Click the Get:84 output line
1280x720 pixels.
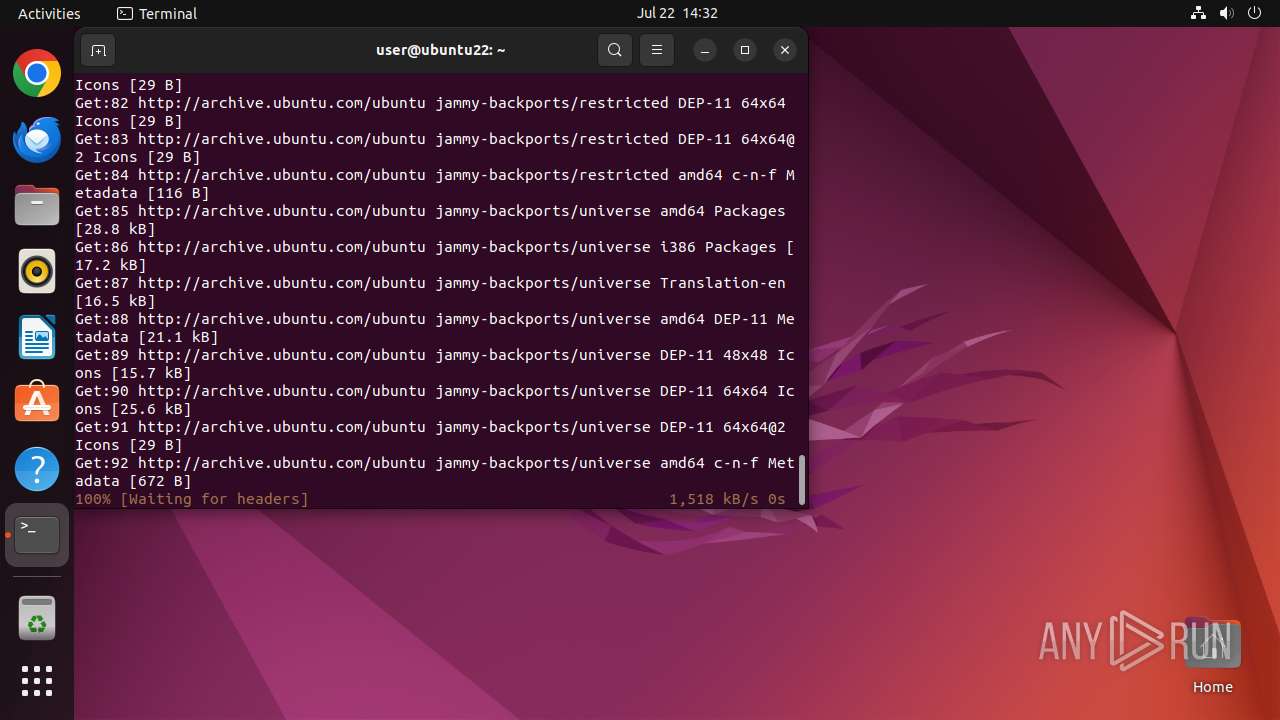[x=435, y=184]
